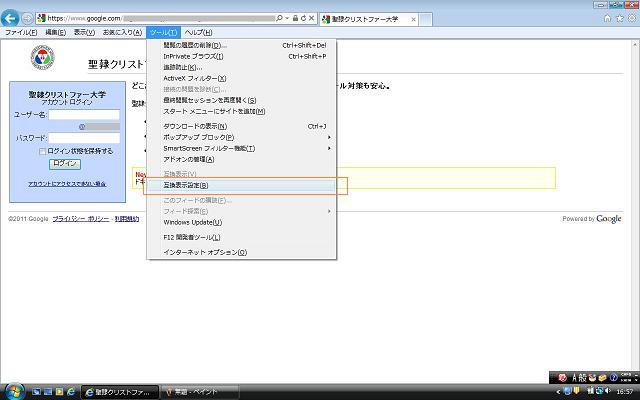Click the Favorites star icon at top right
This screenshot has width=640, height=400.
point(620,18)
